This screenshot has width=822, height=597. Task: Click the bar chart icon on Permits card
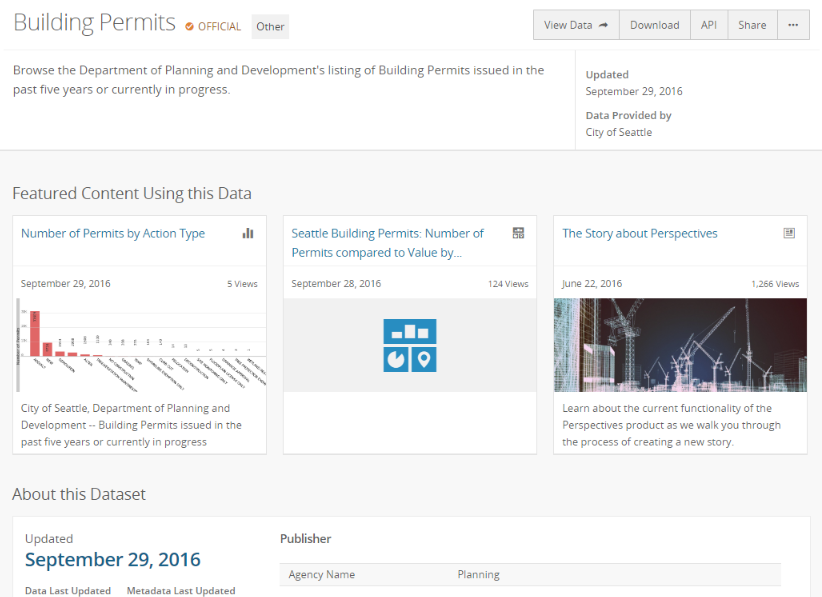pos(248,233)
